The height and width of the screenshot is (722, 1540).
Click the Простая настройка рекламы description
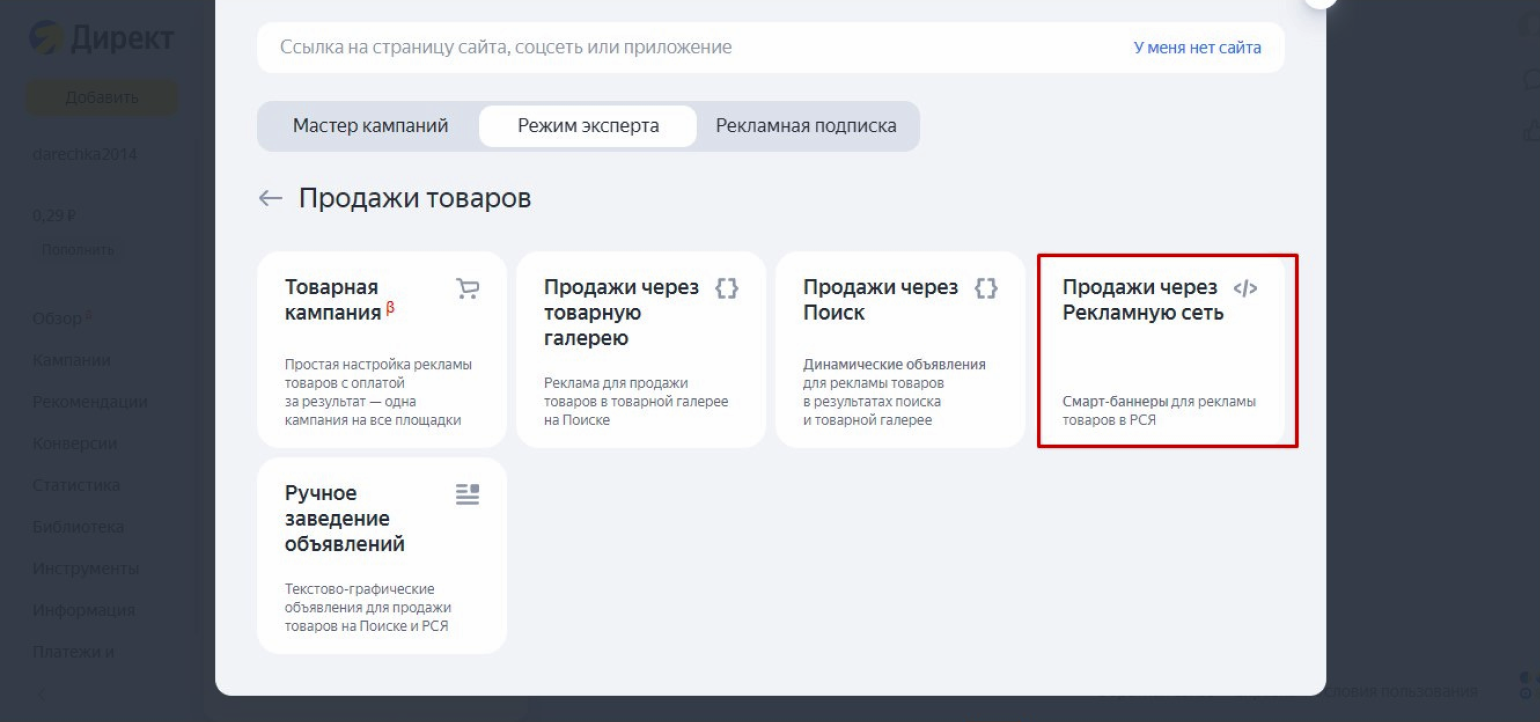[379, 393]
